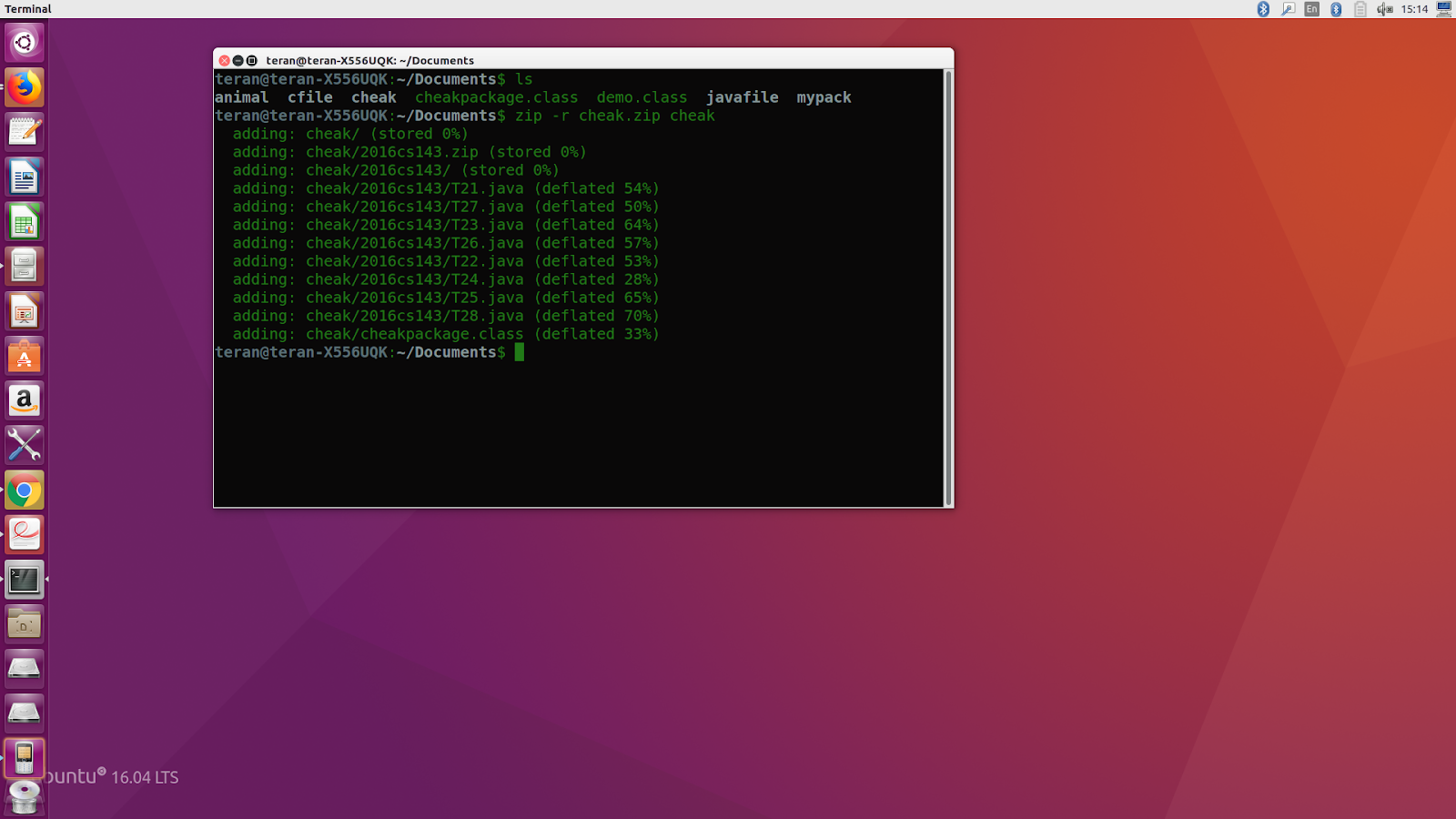Click "mypack" in the ls output

(x=824, y=97)
